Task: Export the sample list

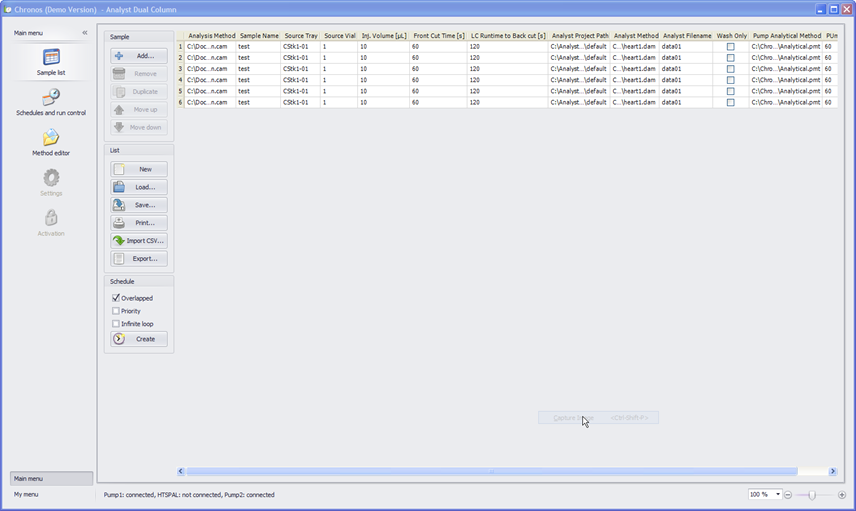Action: [x=139, y=259]
